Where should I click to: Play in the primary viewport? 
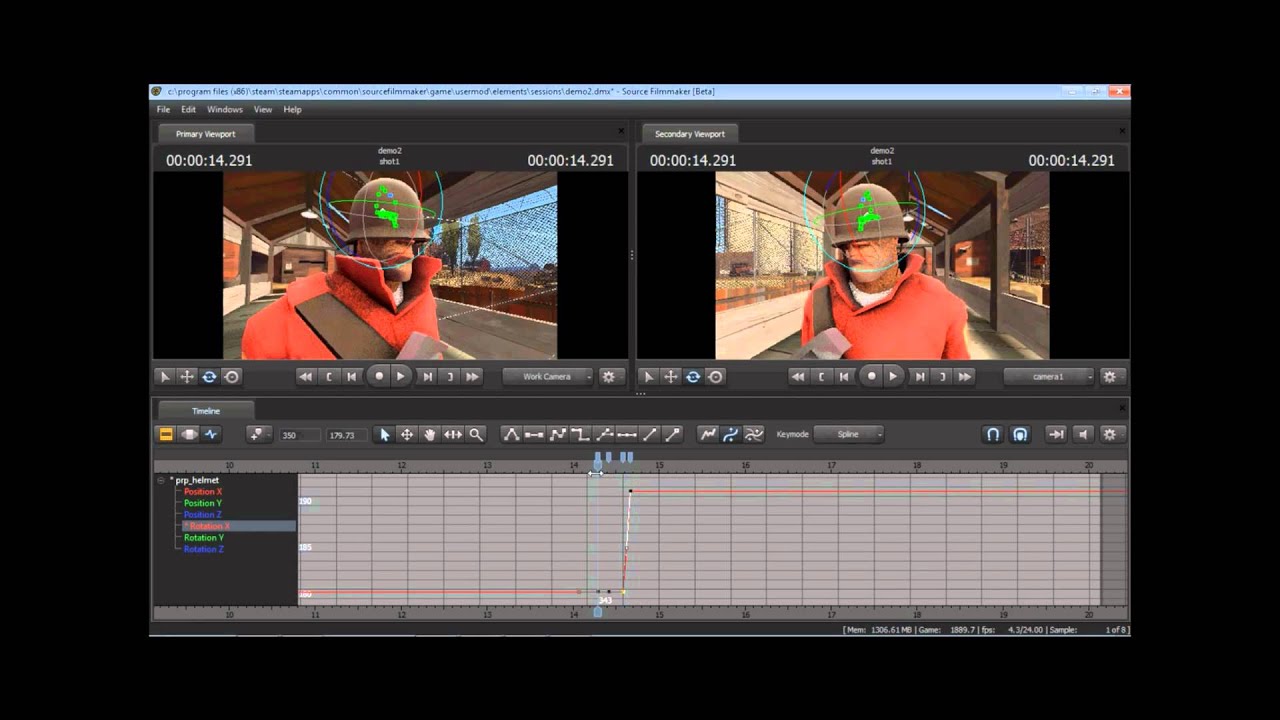401,377
